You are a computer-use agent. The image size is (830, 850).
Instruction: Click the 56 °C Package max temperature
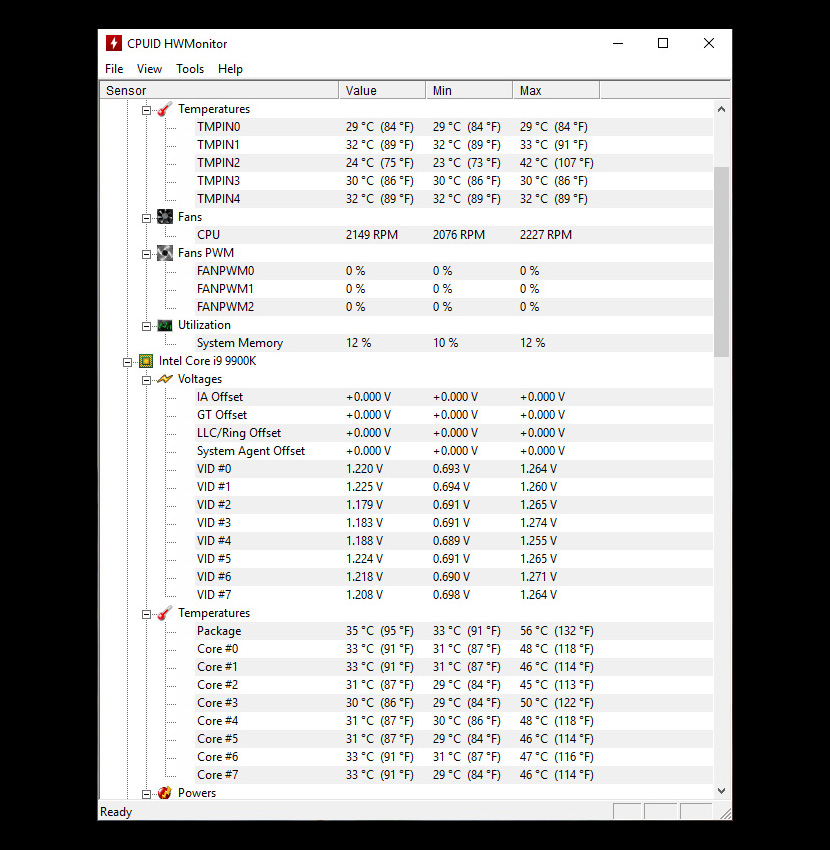(557, 631)
